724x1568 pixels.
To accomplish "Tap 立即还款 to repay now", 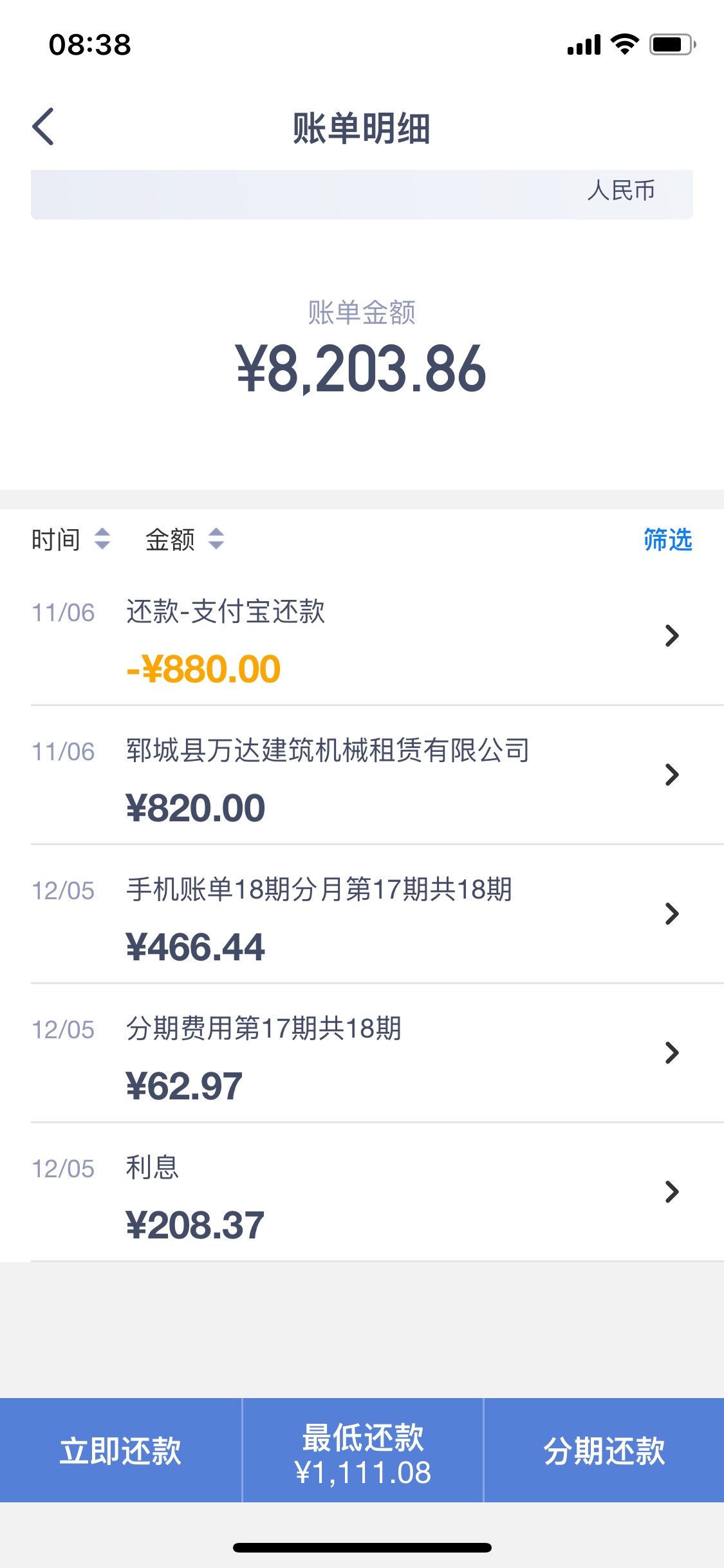I will pos(120,1451).
